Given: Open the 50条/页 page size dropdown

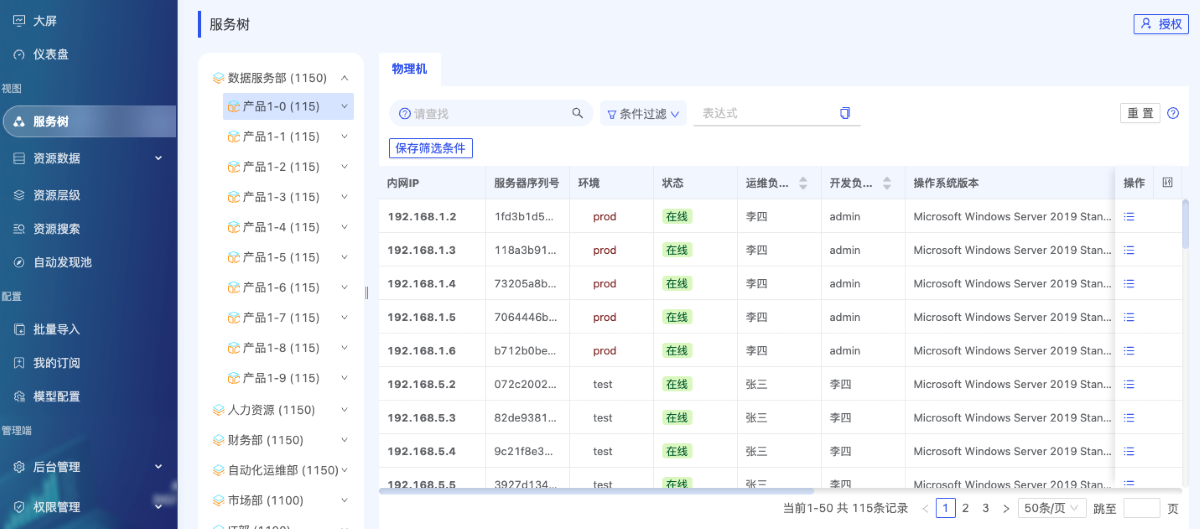Looking at the screenshot, I should (1051, 508).
